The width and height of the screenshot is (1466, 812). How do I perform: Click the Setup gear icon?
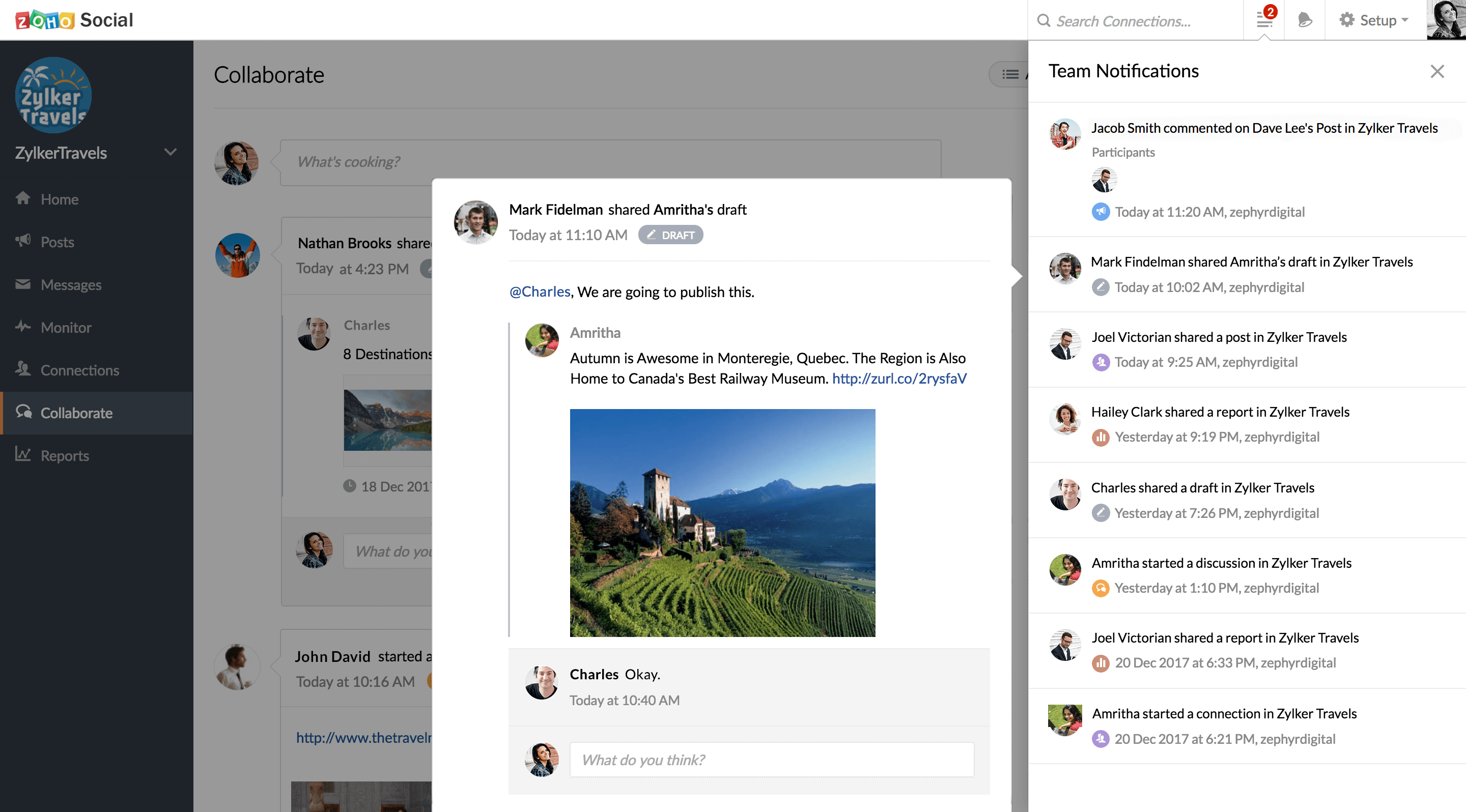[1346, 20]
